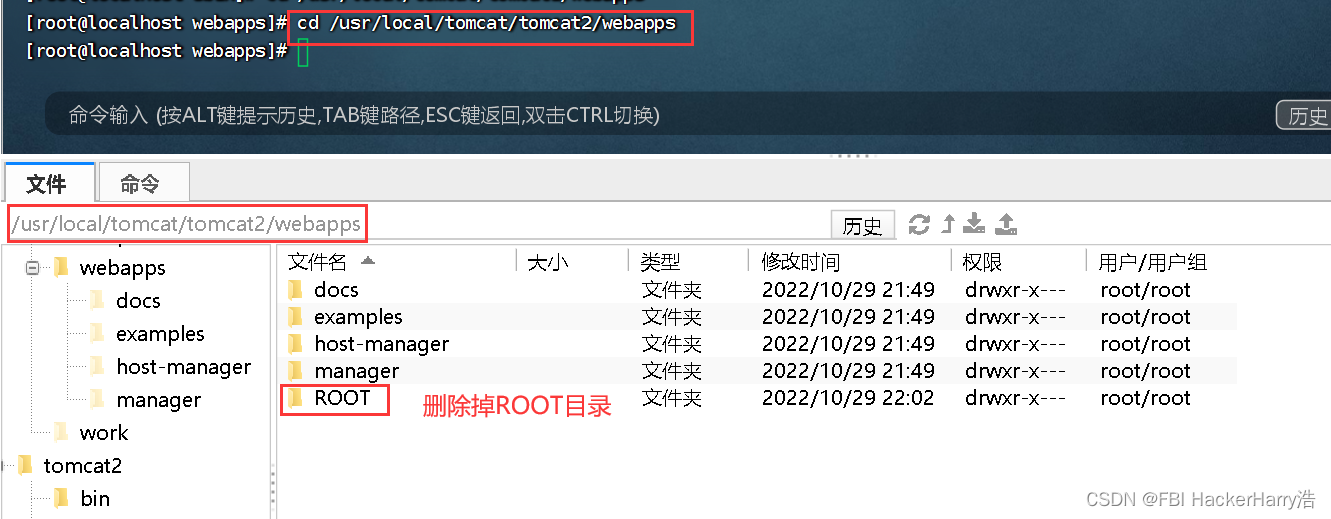Select bin folder in tree

click(x=95, y=498)
